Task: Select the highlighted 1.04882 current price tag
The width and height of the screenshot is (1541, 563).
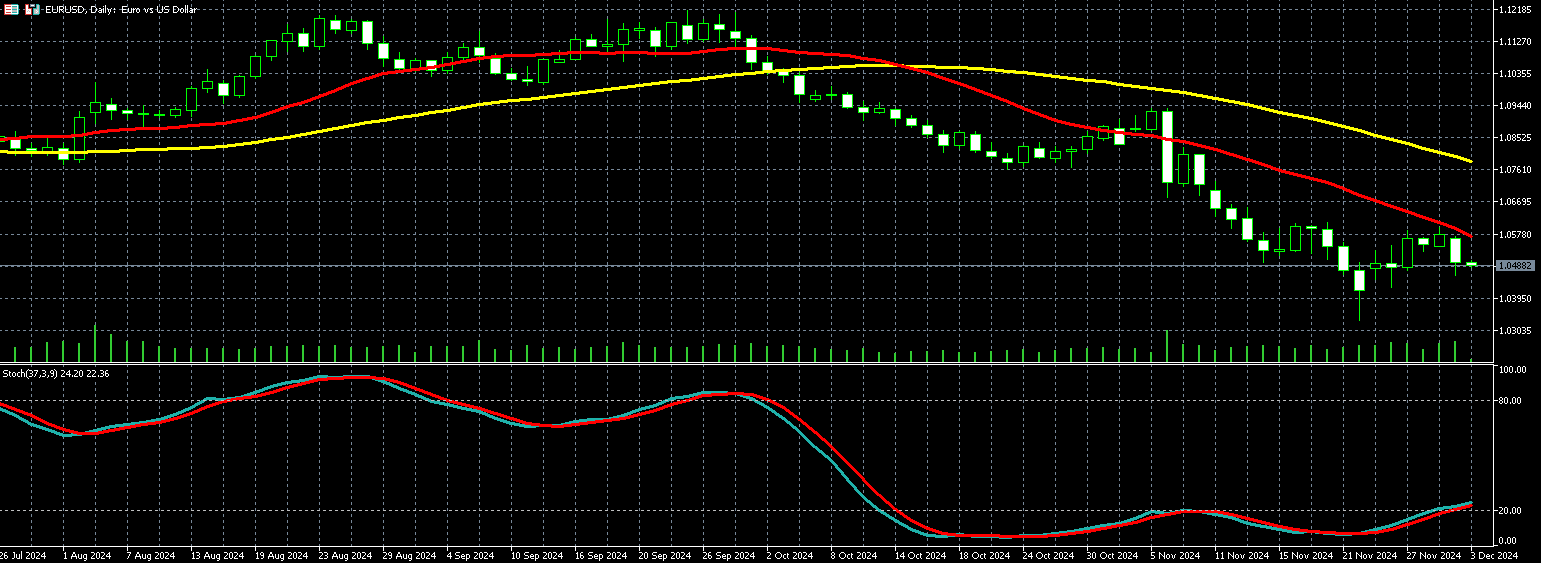Action: [1515, 266]
